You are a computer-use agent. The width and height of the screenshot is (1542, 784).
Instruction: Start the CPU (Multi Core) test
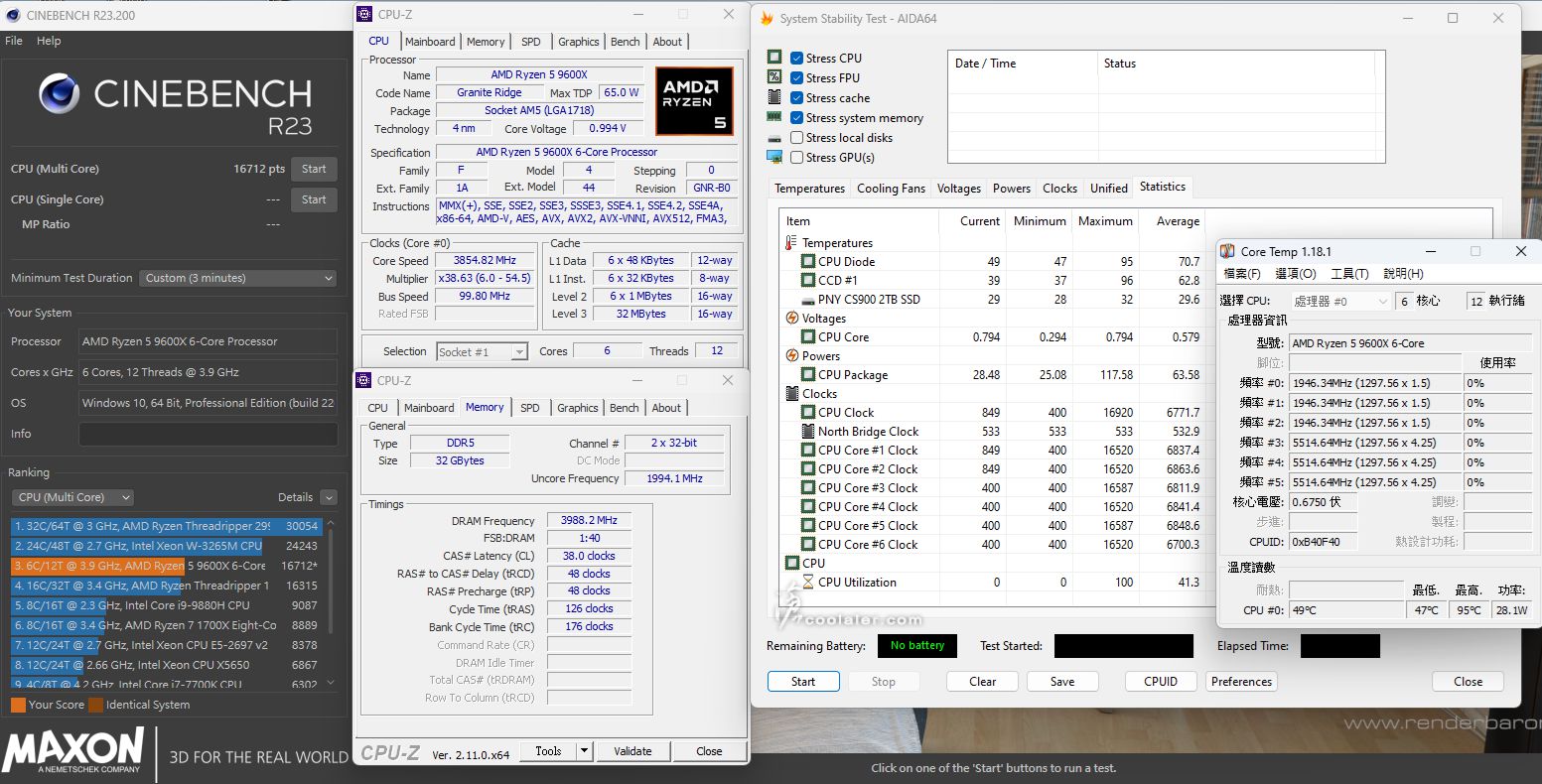[x=314, y=169]
